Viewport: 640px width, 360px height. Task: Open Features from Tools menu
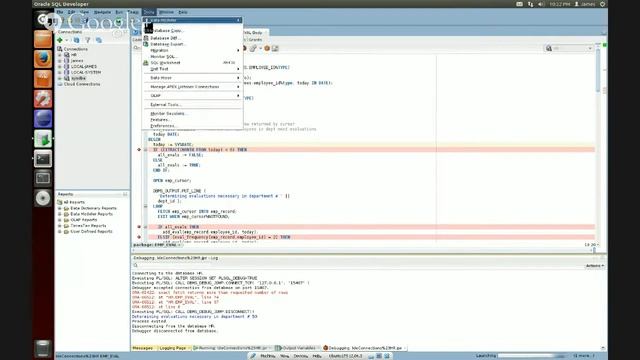pyautogui.click(x=192, y=120)
